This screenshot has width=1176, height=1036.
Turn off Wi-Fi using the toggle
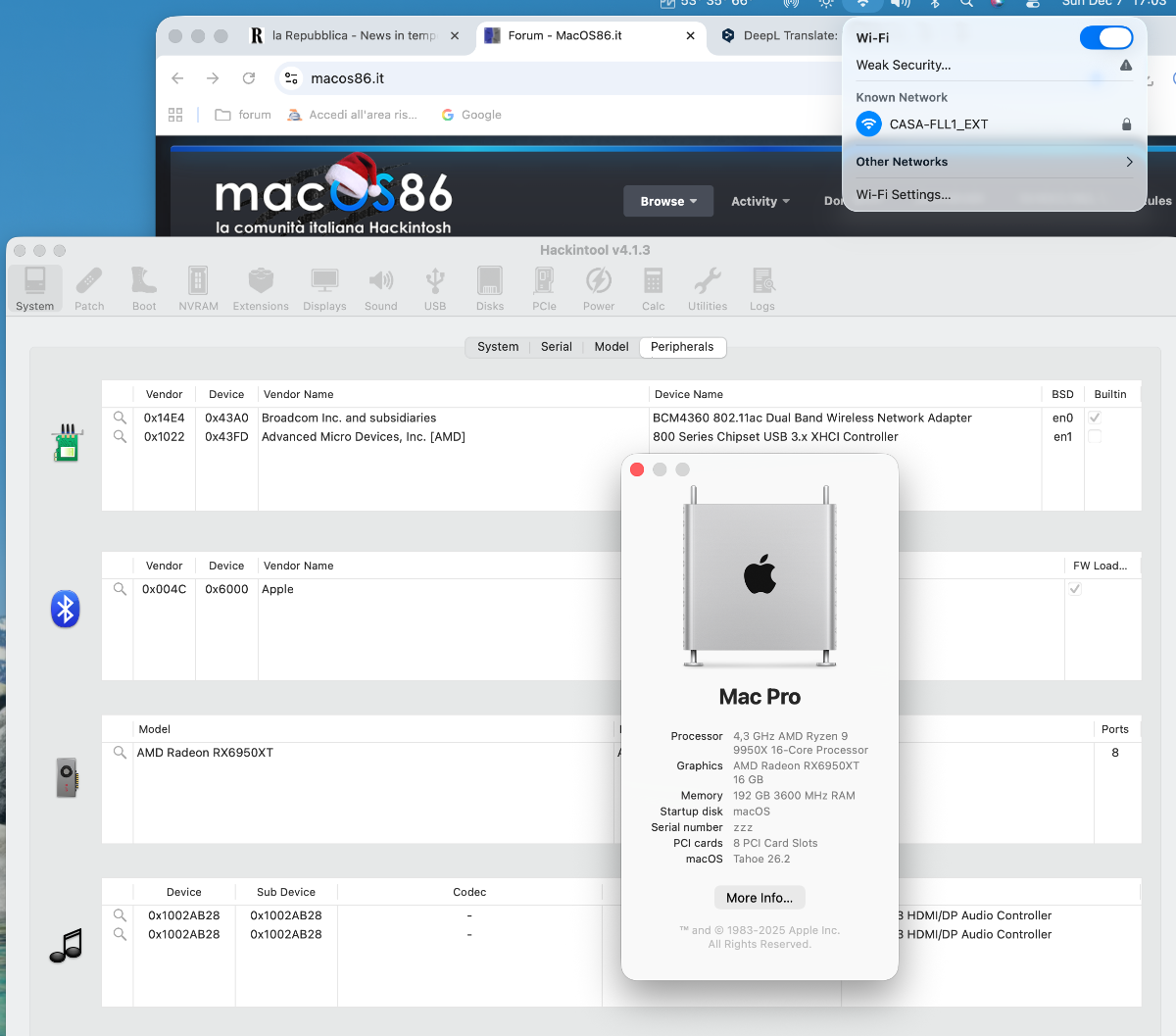click(x=1106, y=36)
